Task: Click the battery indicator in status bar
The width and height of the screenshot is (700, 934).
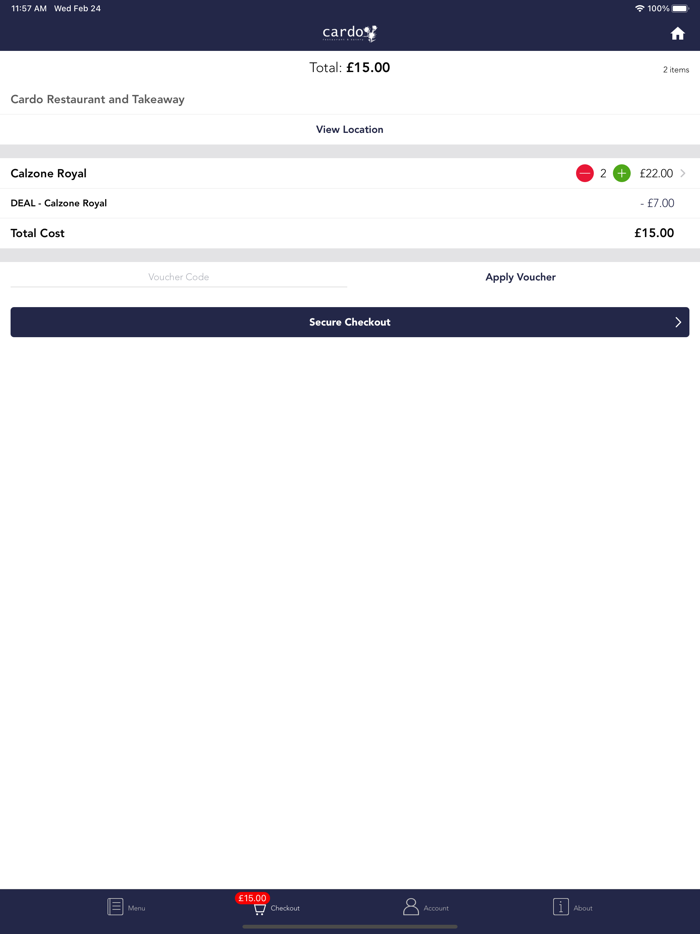Action: (x=680, y=8)
